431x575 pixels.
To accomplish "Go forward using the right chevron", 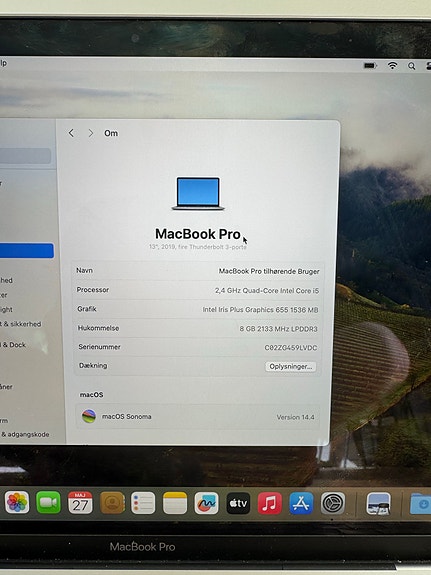I will [x=91, y=133].
